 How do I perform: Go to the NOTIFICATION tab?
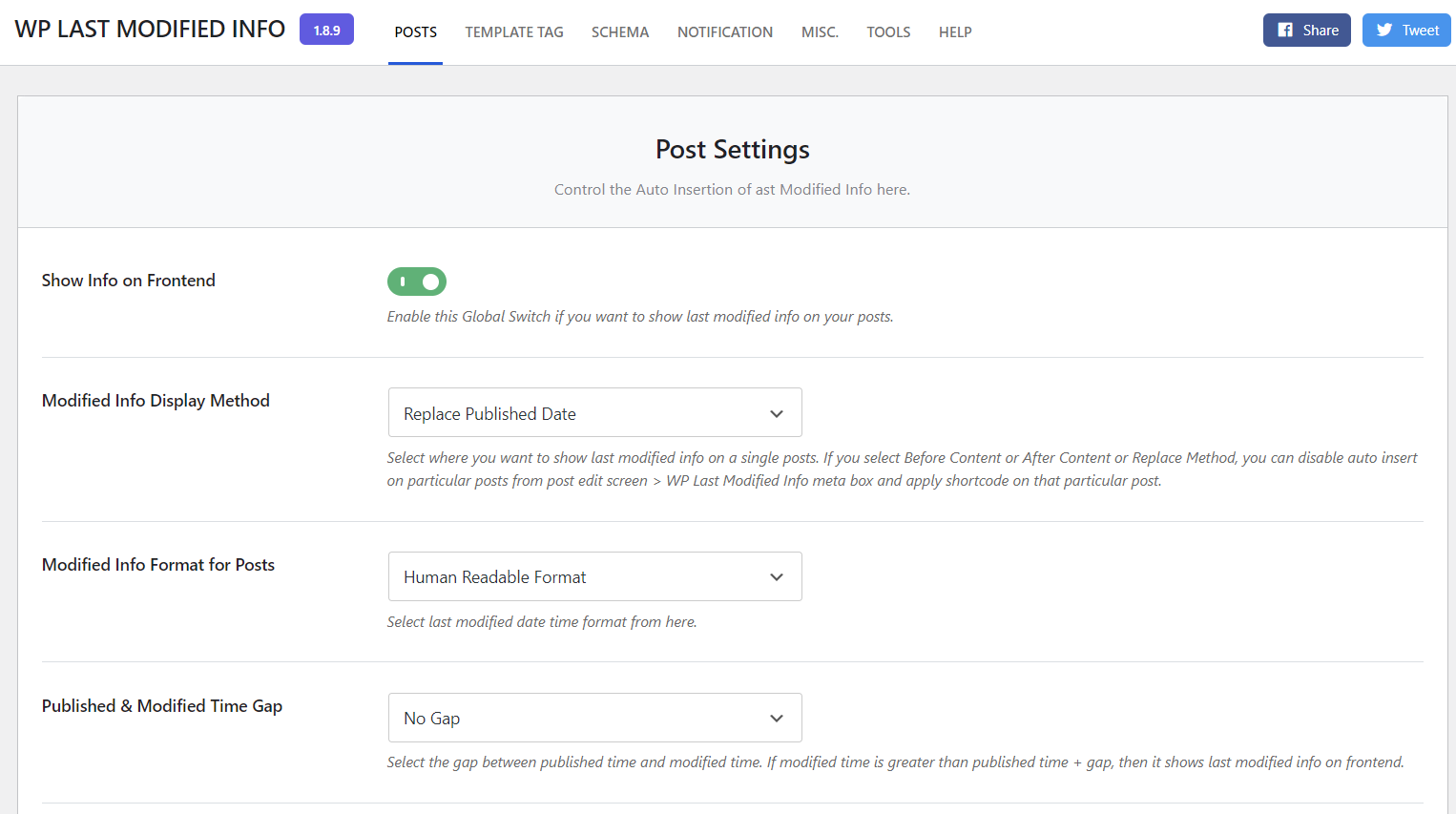point(725,32)
